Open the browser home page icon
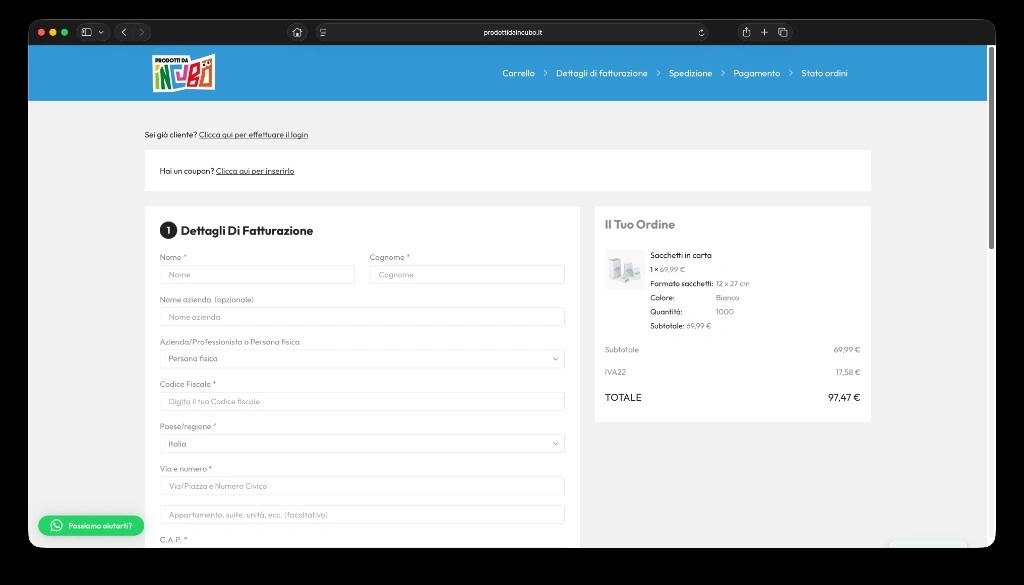Image resolution: width=1024 pixels, height=585 pixels. (x=297, y=32)
